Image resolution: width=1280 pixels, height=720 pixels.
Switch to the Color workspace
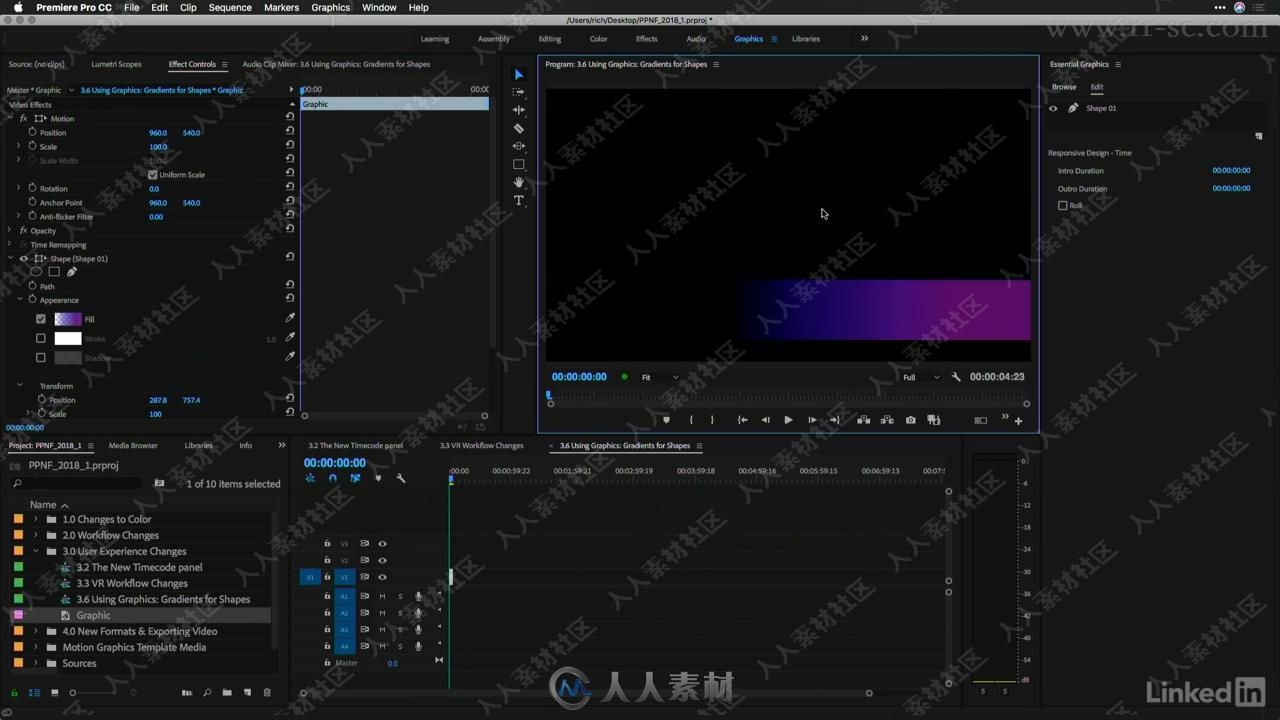tap(598, 39)
